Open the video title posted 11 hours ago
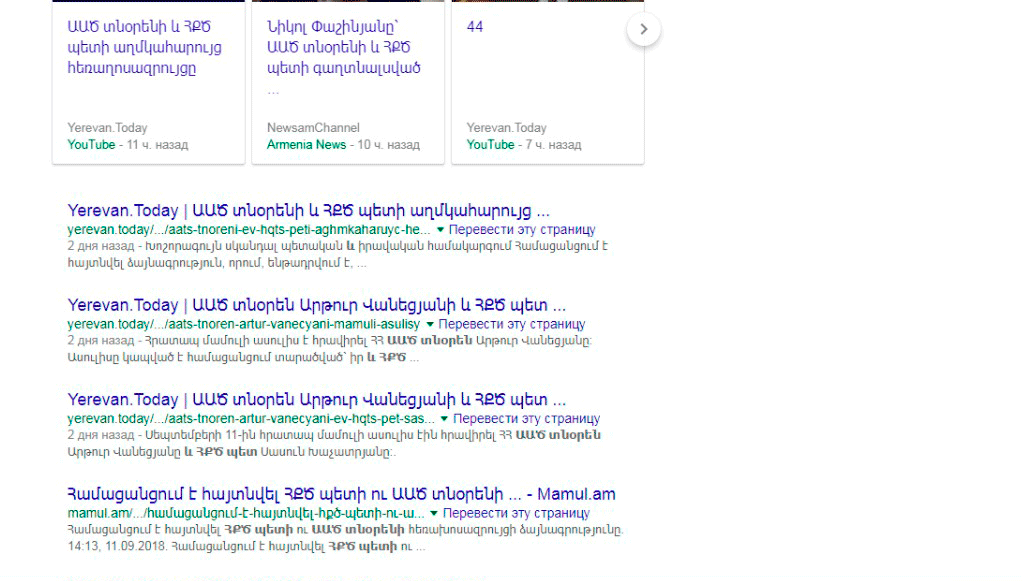The height and width of the screenshot is (581, 1022). [144, 48]
